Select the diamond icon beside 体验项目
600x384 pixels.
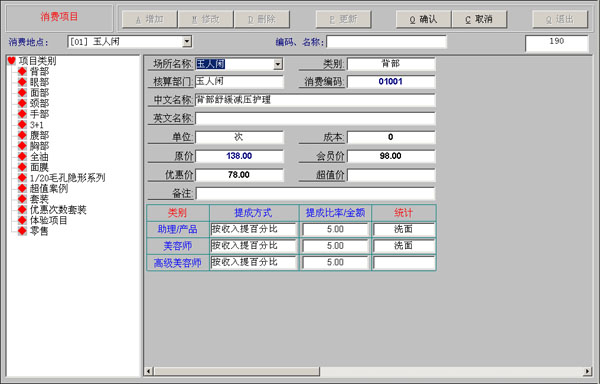(23, 220)
